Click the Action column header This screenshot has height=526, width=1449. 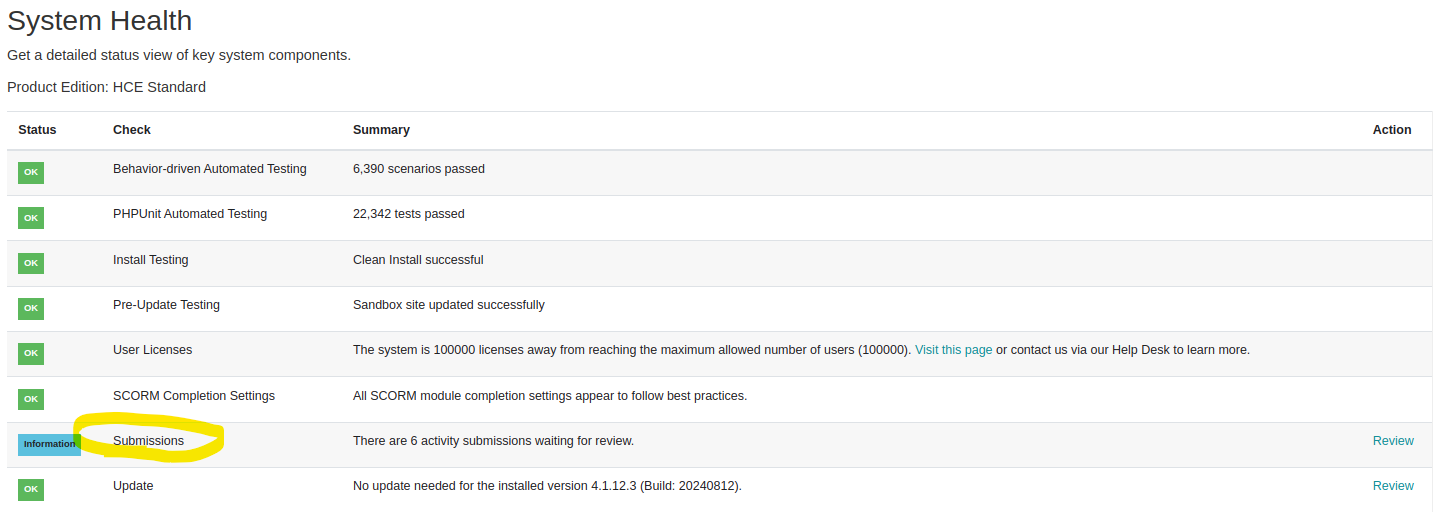click(x=1391, y=130)
